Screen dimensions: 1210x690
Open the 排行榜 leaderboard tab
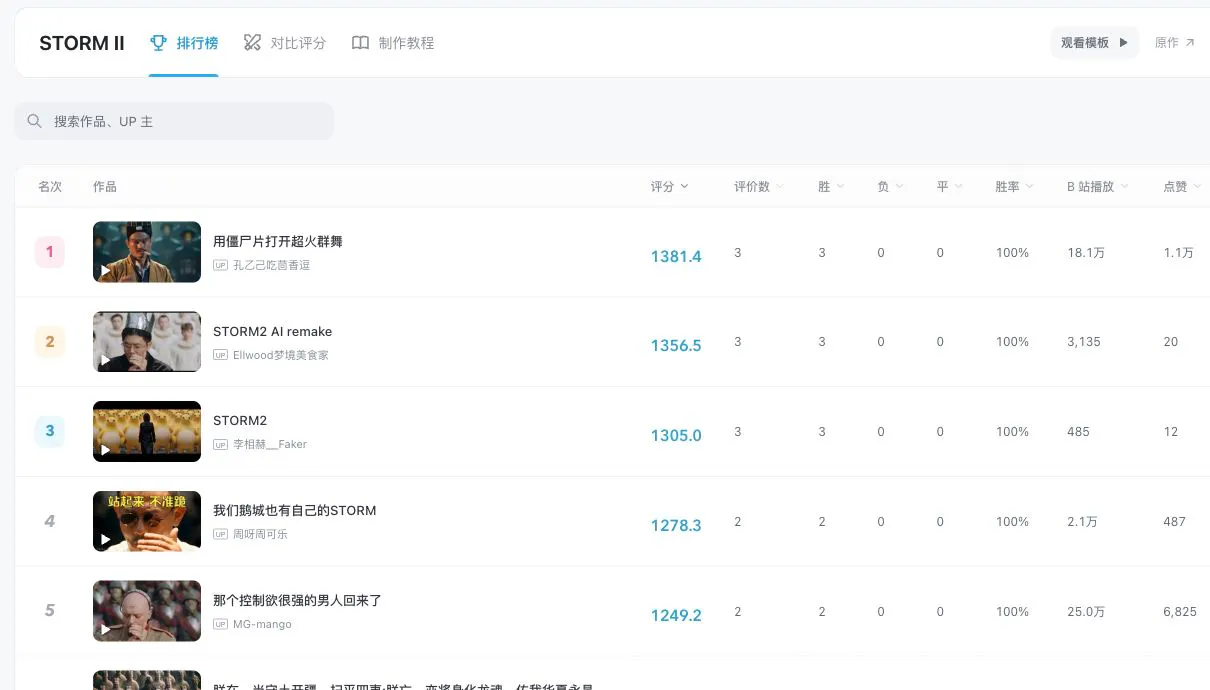[183, 43]
